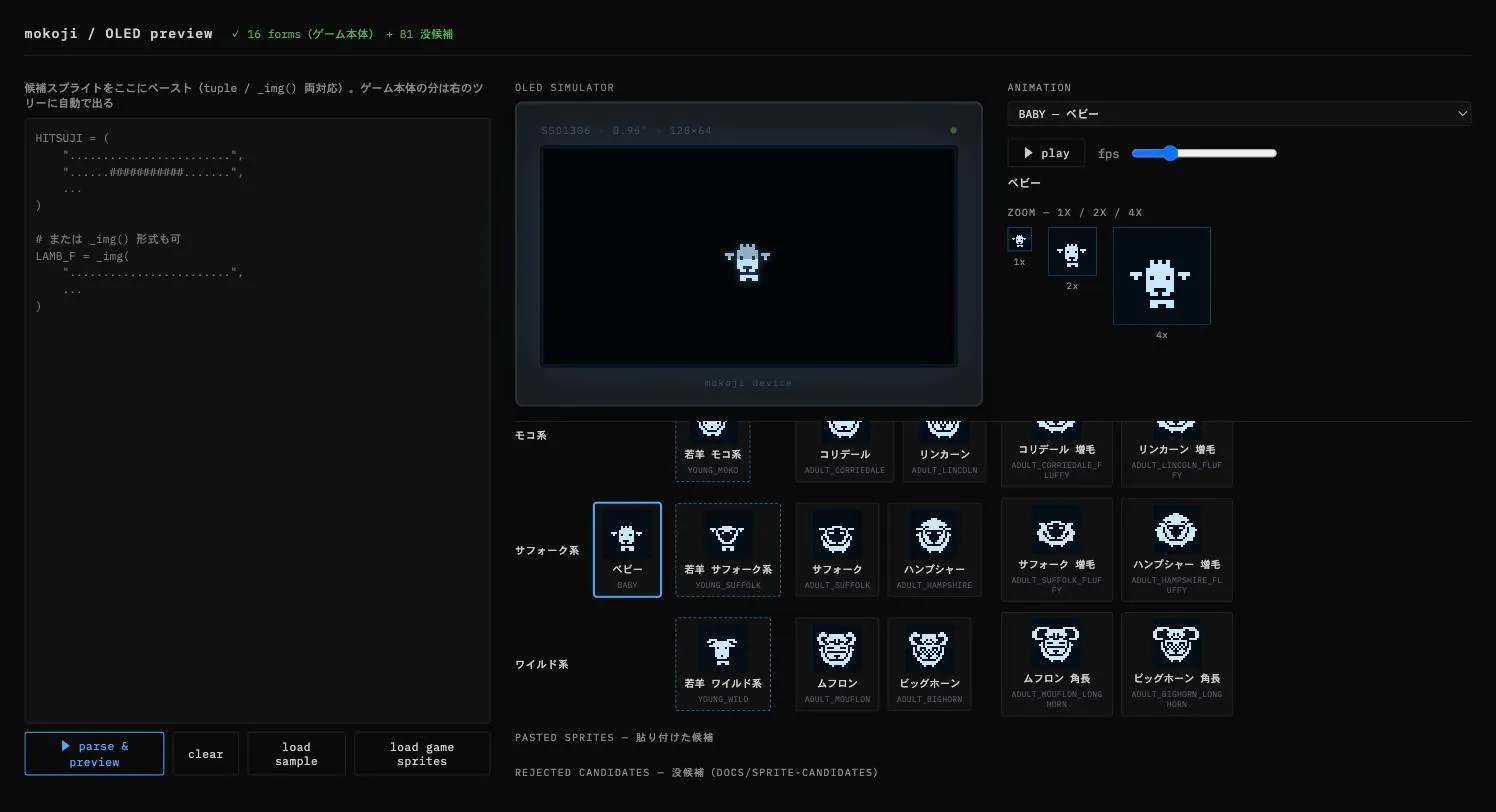Load the sample sprite
Image resolution: width=1496 pixels, height=812 pixels.
coord(296,754)
